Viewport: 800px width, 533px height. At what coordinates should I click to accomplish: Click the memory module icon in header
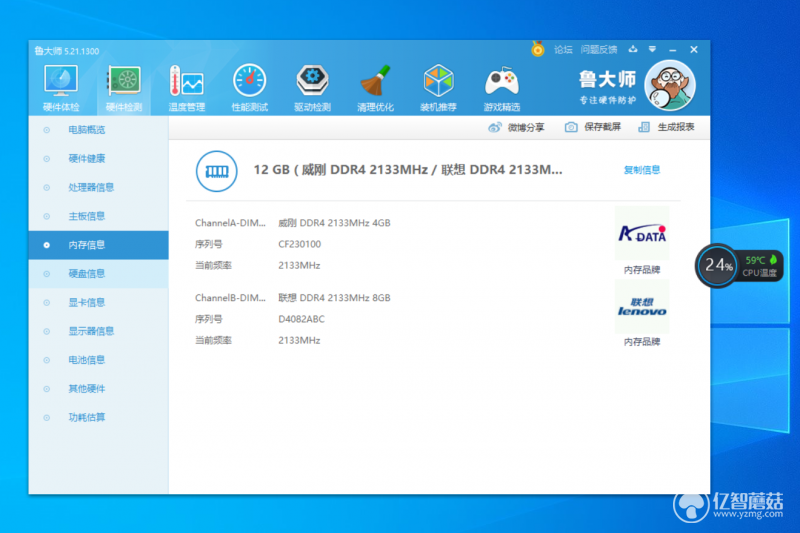pos(216,171)
